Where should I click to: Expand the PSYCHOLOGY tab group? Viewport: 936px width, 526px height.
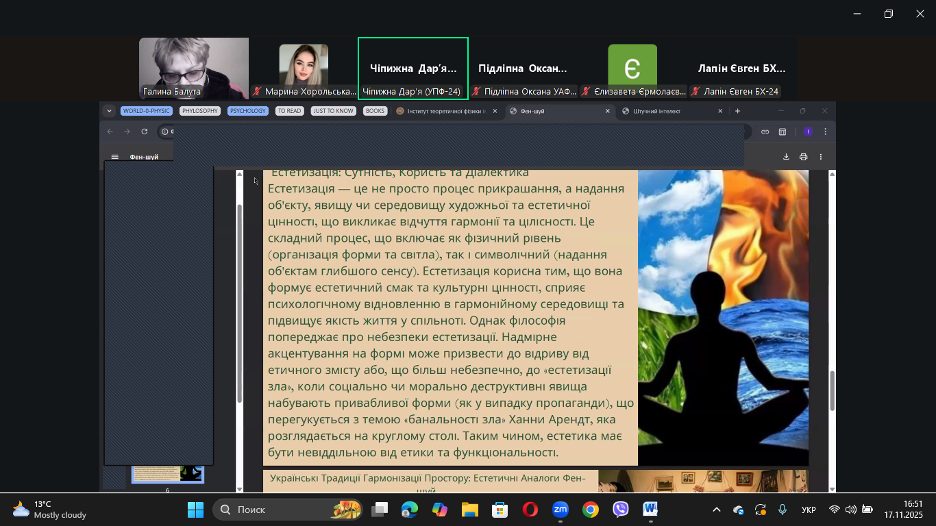click(247, 111)
